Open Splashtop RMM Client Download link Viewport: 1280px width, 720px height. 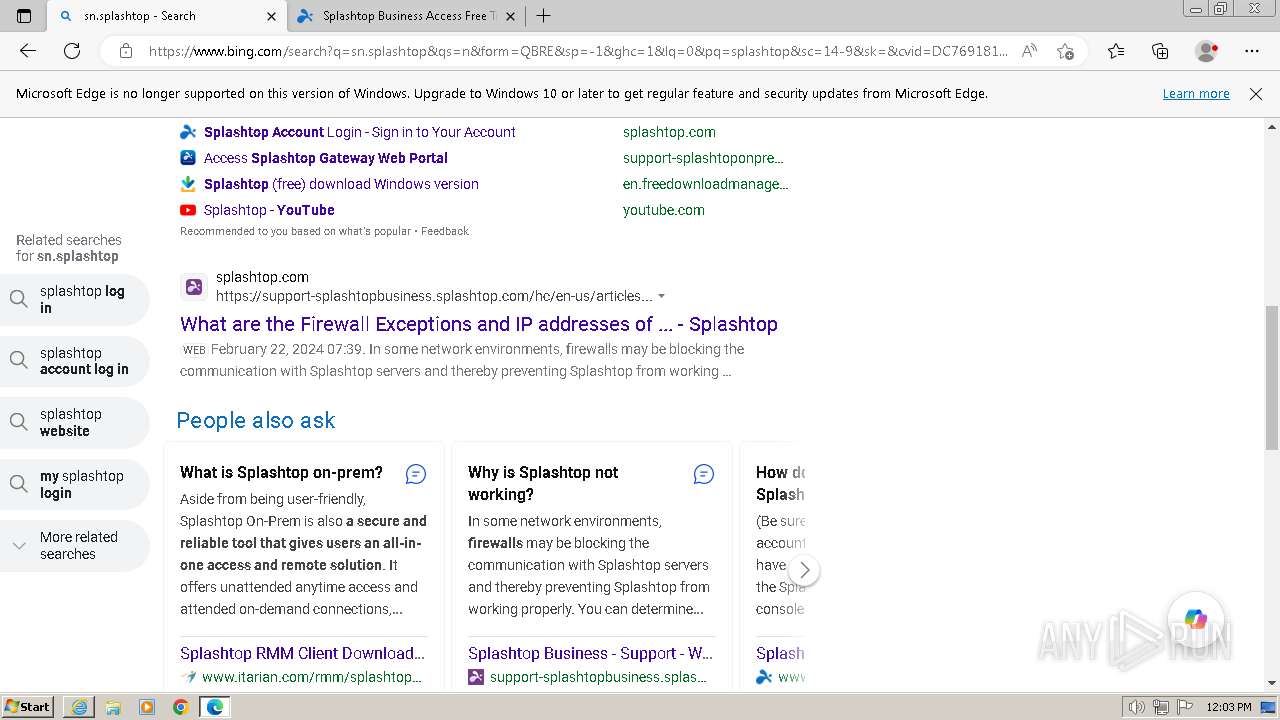(x=302, y=653)
